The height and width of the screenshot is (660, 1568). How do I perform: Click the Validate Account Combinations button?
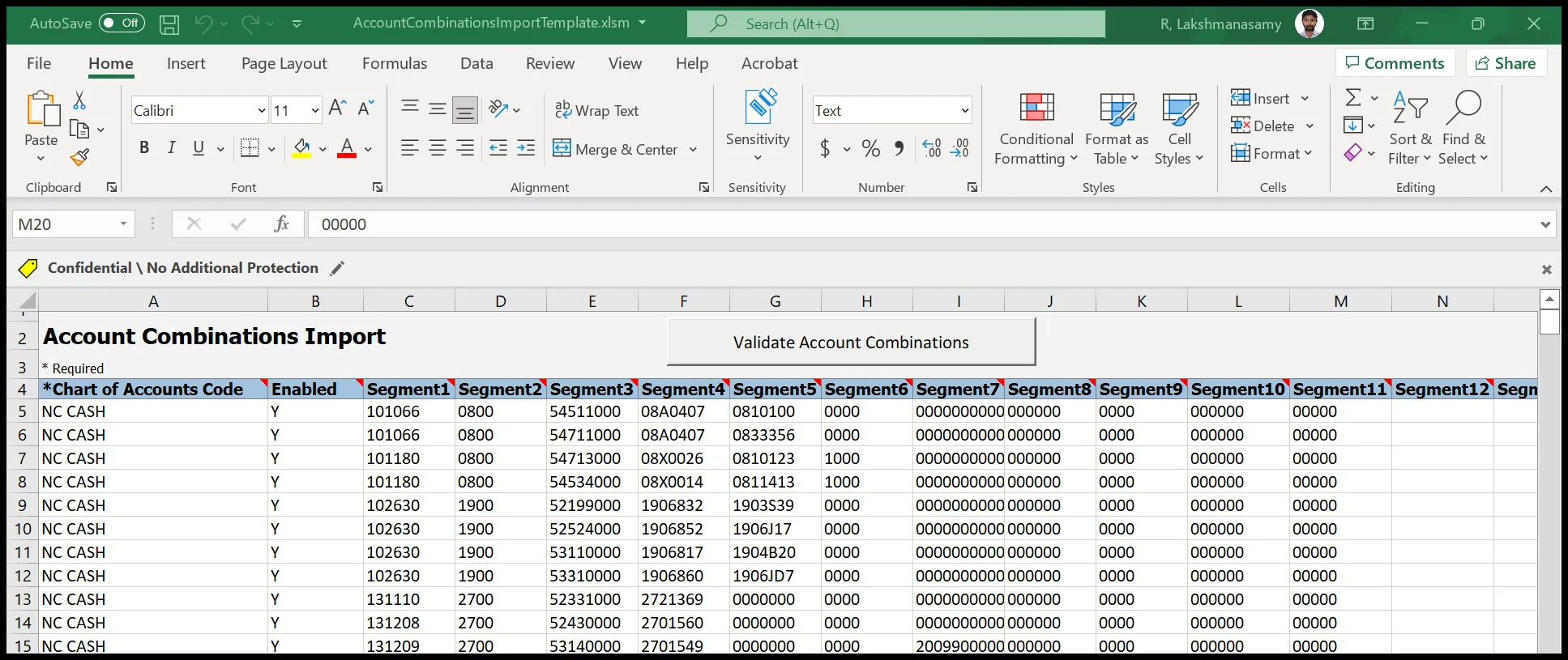[851, 343]
